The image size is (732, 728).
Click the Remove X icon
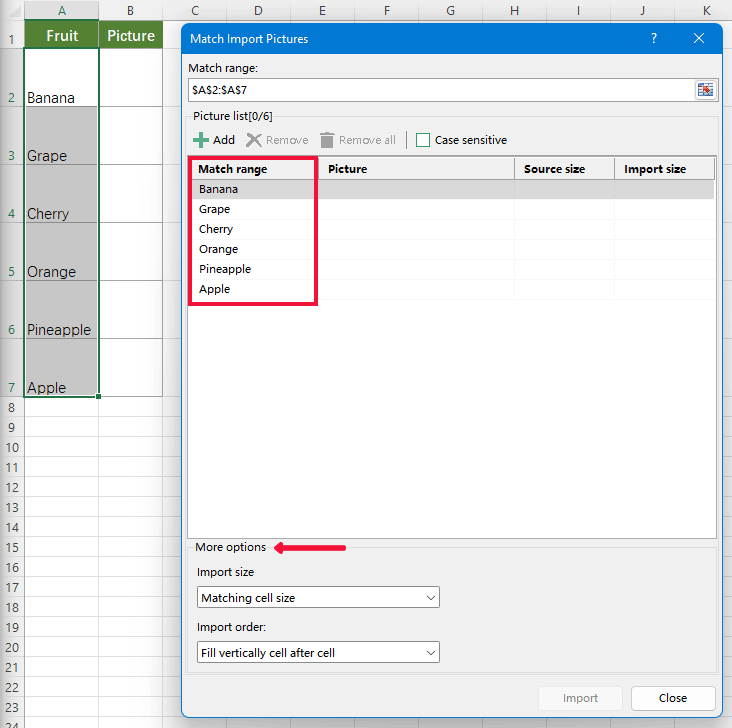coord(253,140)
